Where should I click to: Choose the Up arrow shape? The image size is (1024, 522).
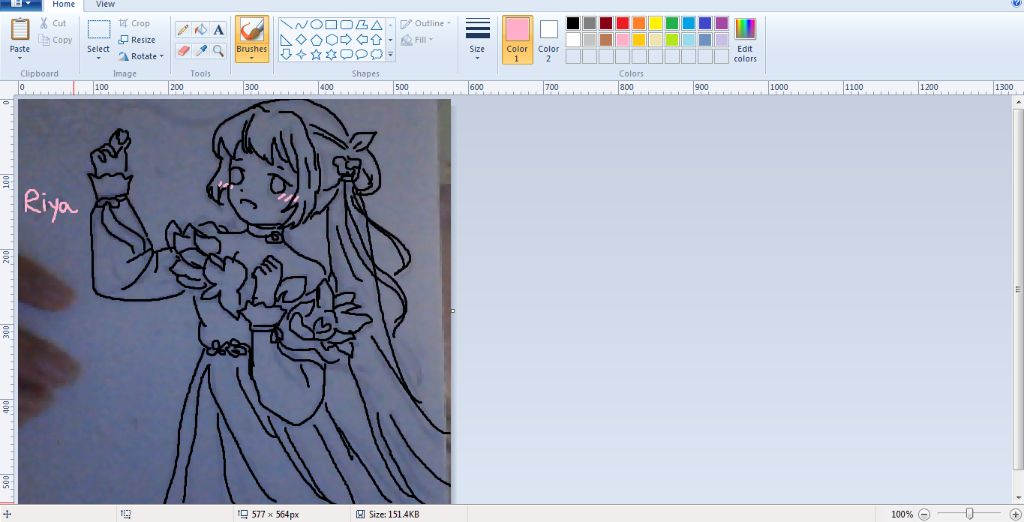[376, 40]
